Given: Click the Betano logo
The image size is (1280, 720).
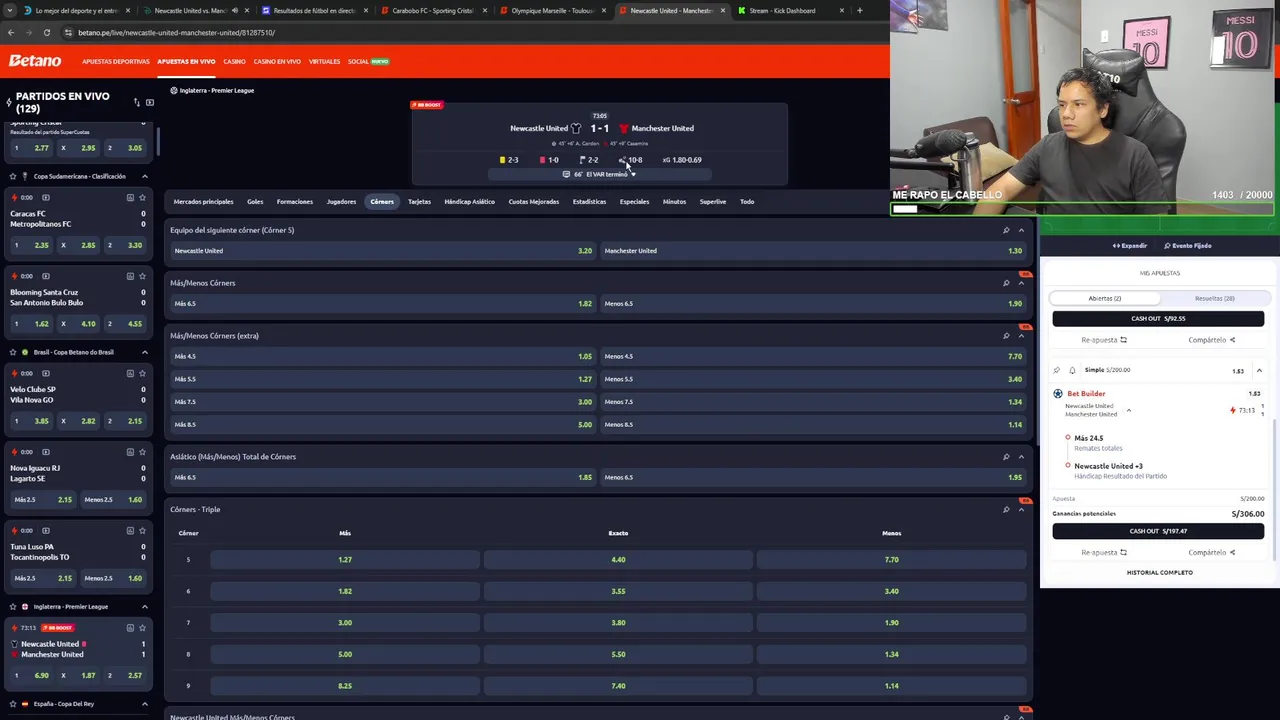Looking at the screenshot, I should pyautogui.click(x=35, y=61).
